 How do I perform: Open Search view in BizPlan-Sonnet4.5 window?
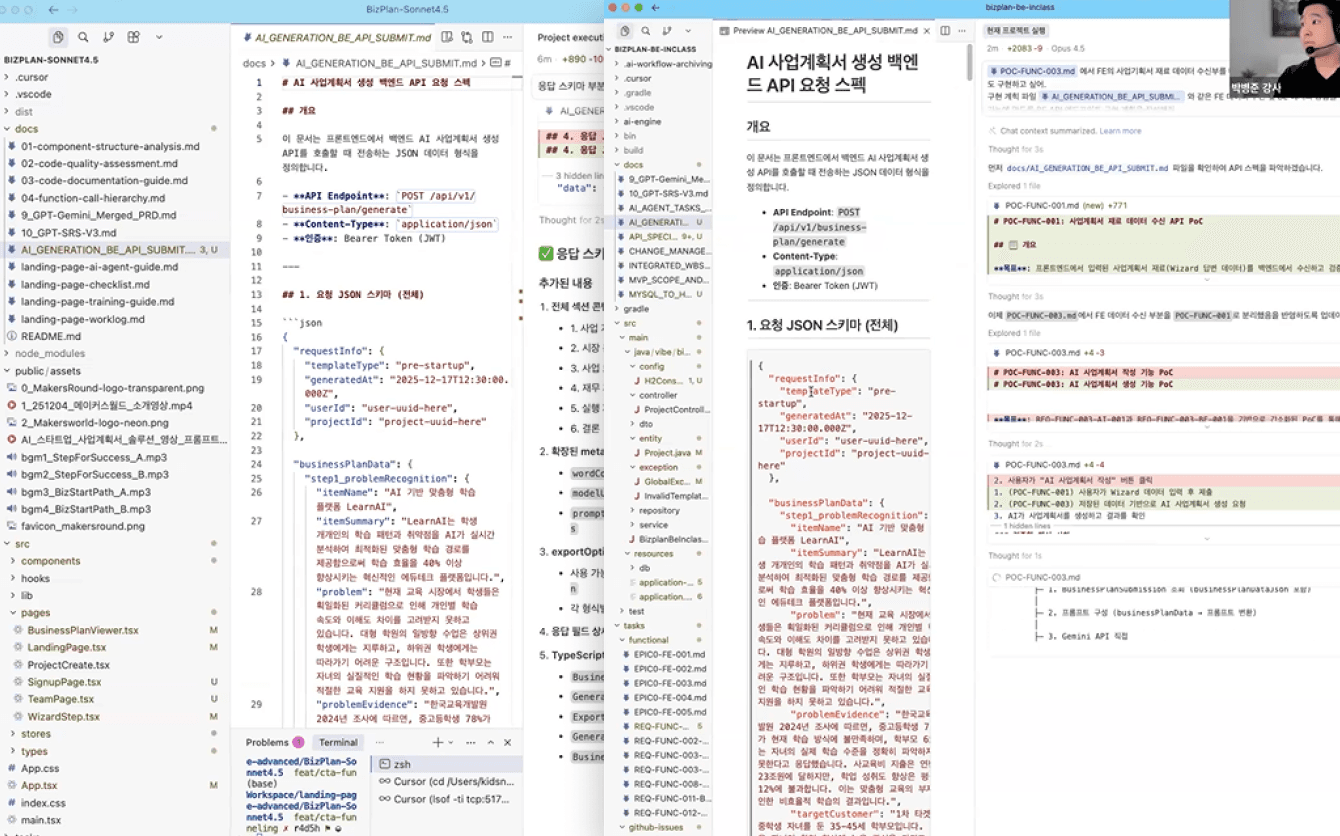tap(83, 37)
